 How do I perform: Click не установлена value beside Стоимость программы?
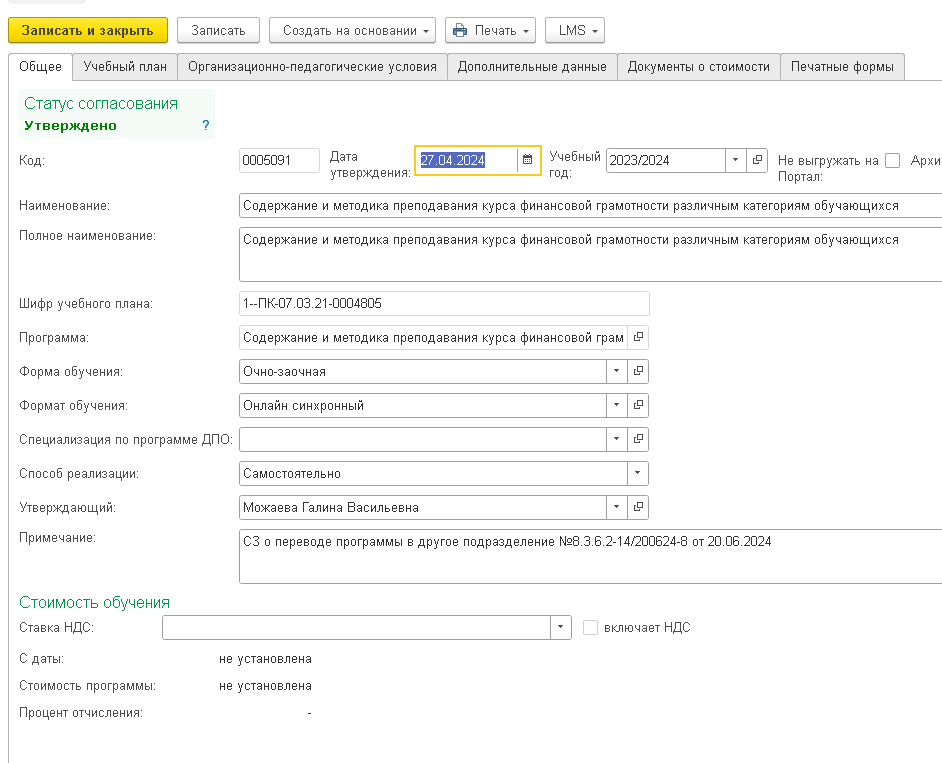coord(266,685)
